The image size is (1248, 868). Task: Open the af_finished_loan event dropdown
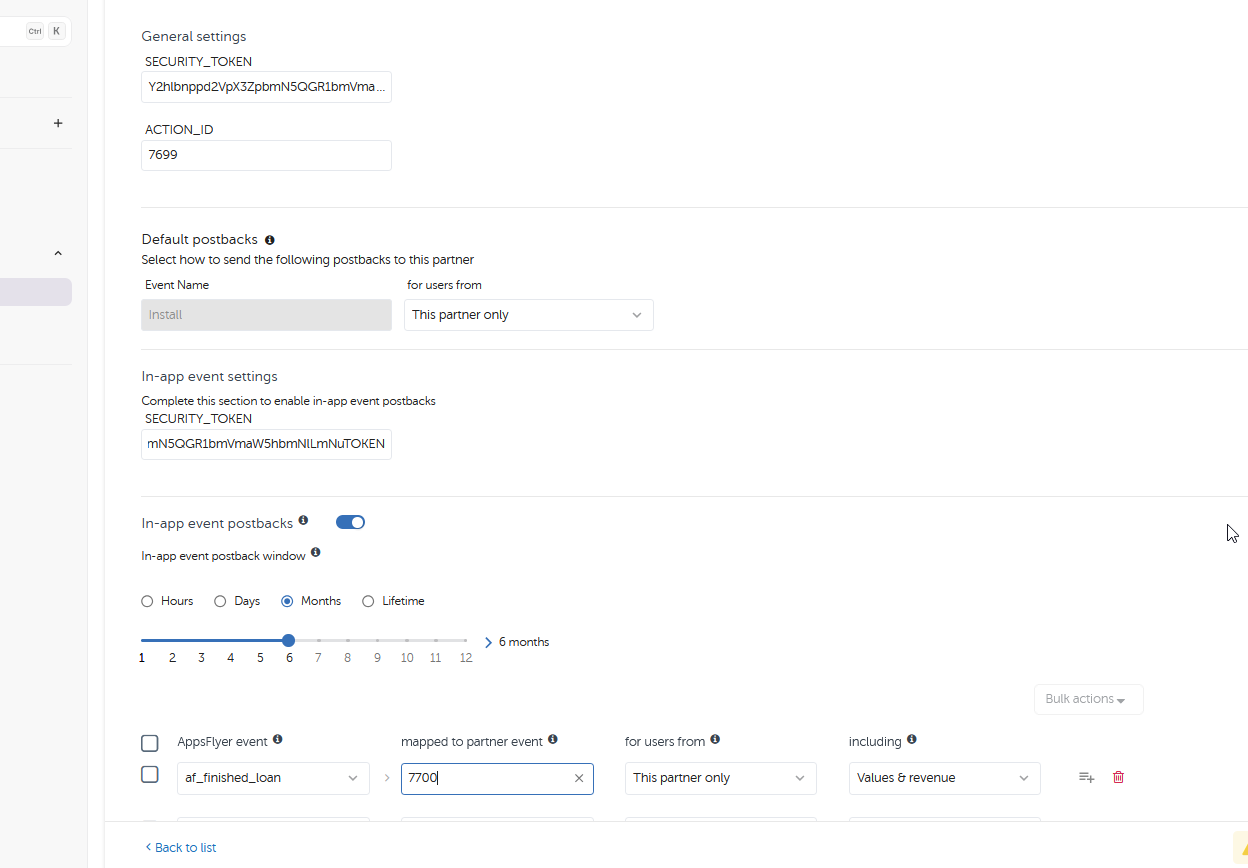coord(273,778)
